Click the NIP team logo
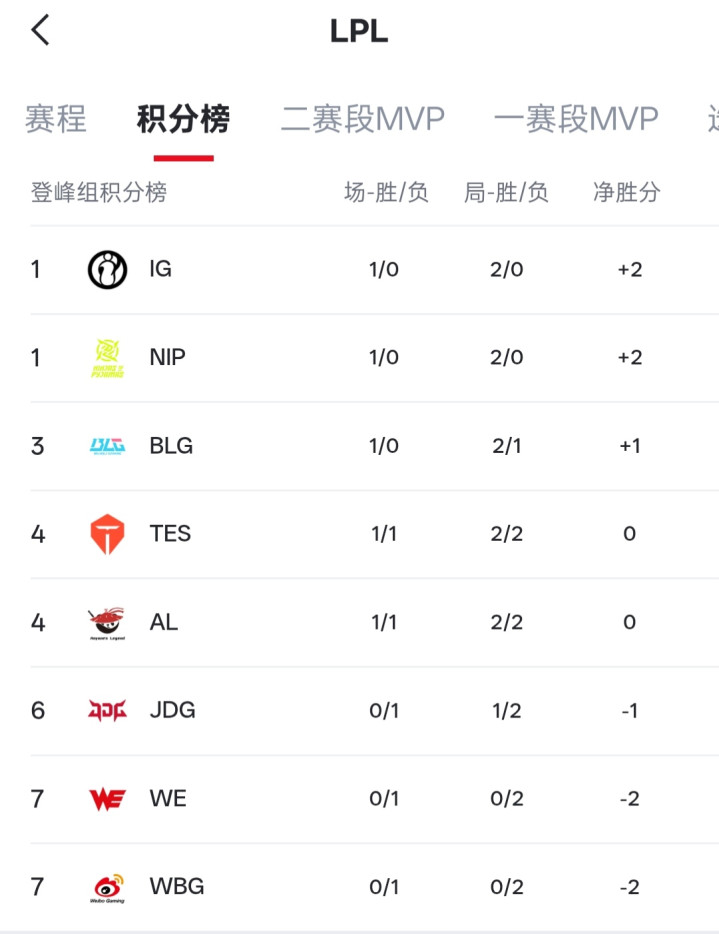Screen dimensions: 719x934 tap(107, 358)
